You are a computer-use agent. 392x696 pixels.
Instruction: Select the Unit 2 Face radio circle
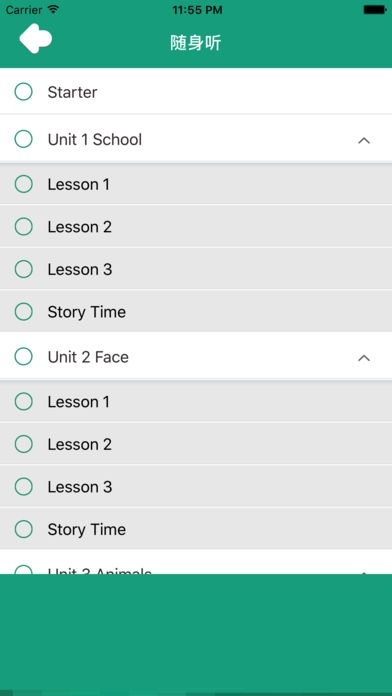[24, 356]
